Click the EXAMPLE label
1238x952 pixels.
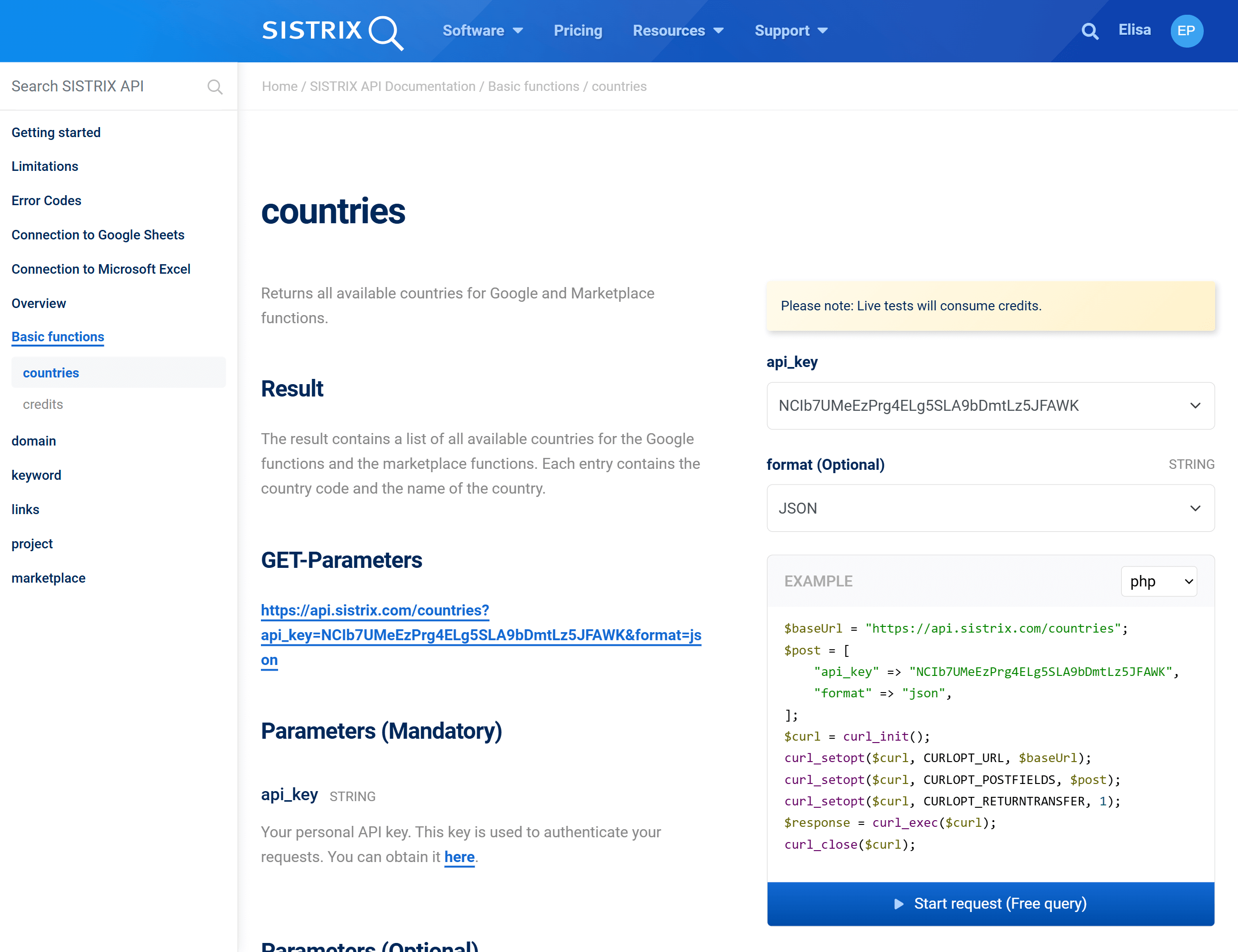pyautogui.click(x=818, y=581)
